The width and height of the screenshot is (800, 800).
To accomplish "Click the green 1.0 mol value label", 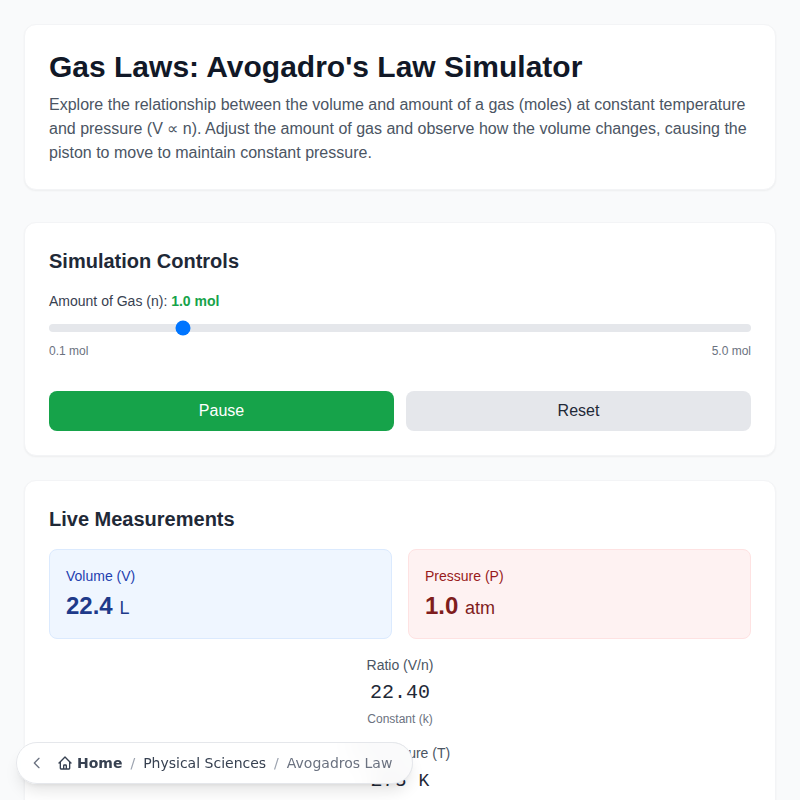I will tap(195, 301).
